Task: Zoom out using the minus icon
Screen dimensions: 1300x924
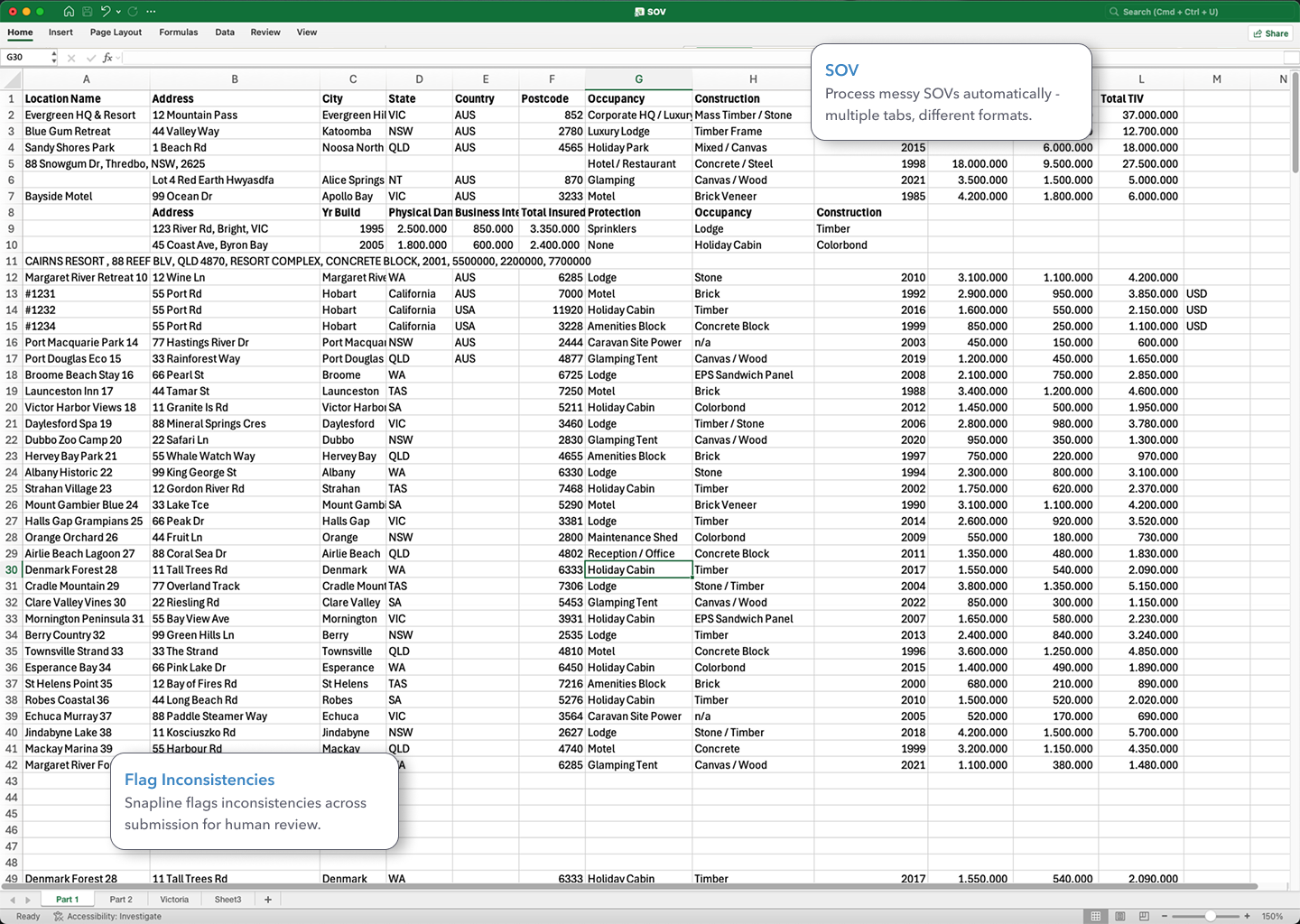Action: coord(1165,916)
